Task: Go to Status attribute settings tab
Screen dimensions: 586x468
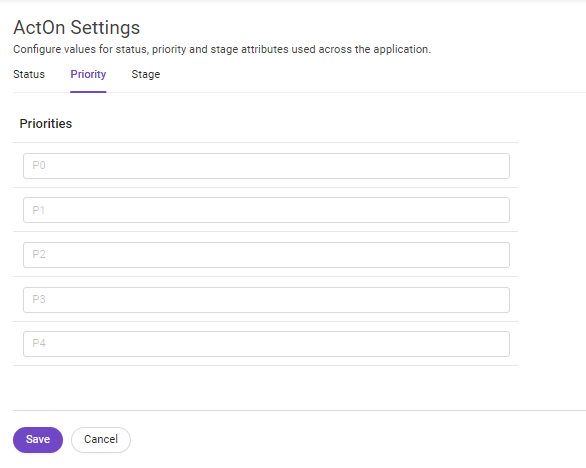Action: coord(29,74)
